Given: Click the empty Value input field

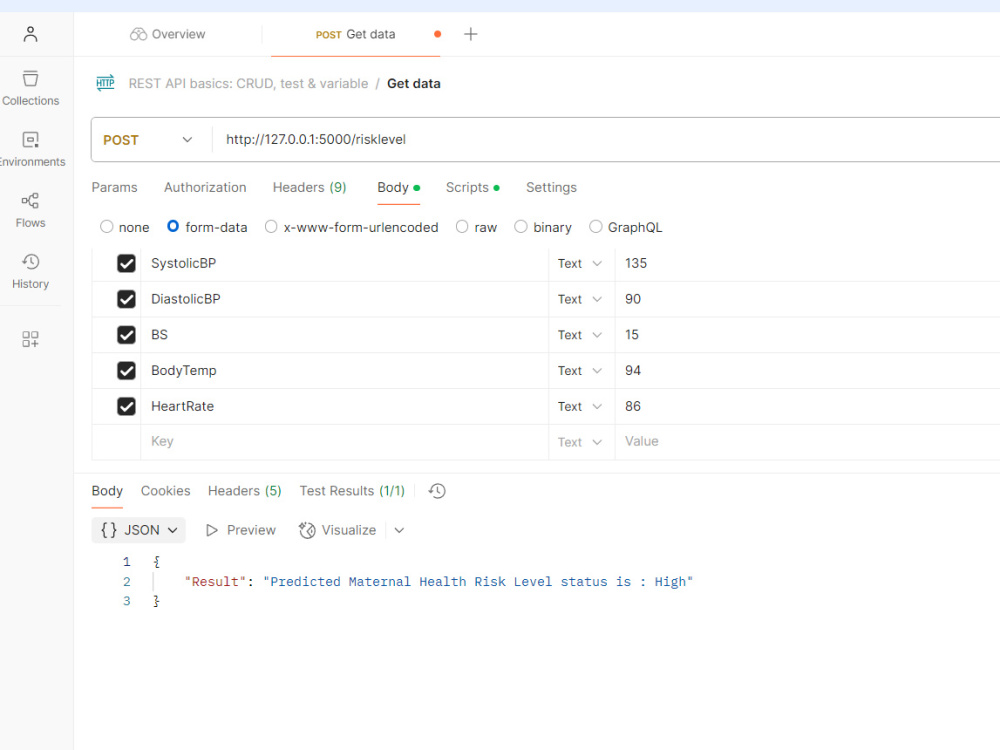Looking at the screenshot, I should coord(807,442).
